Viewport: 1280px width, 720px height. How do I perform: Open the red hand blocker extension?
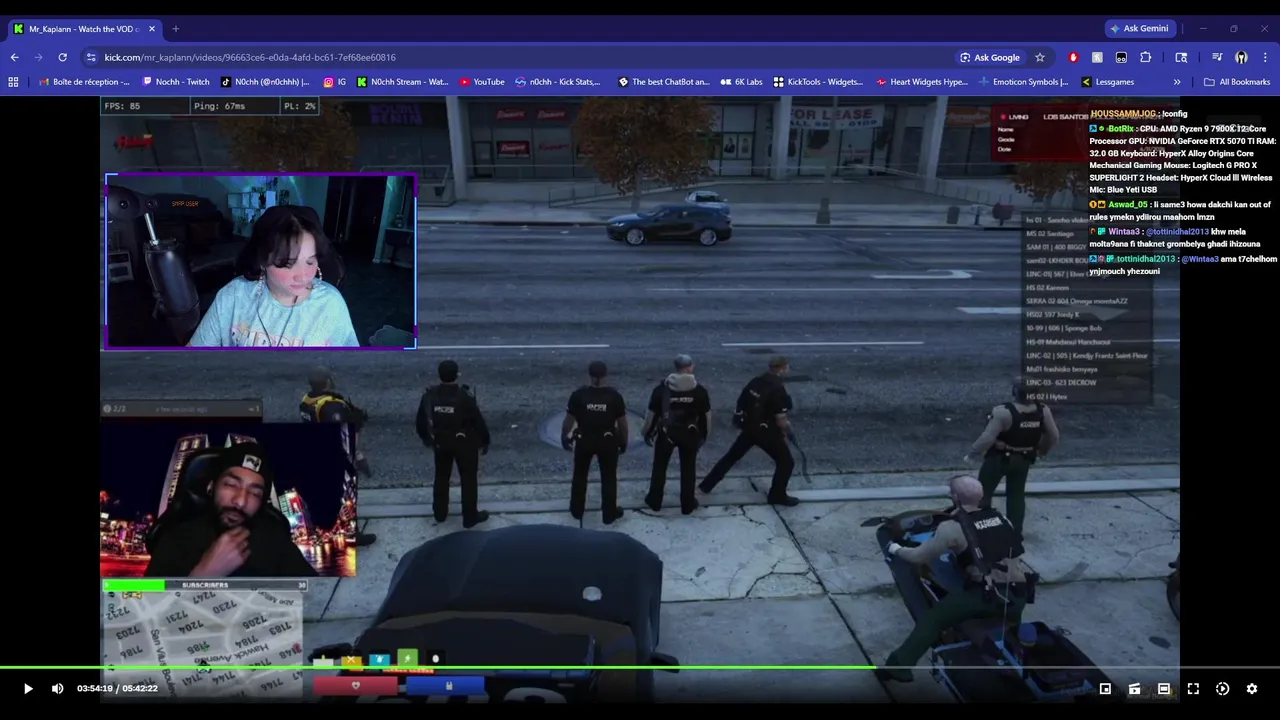1073,57
